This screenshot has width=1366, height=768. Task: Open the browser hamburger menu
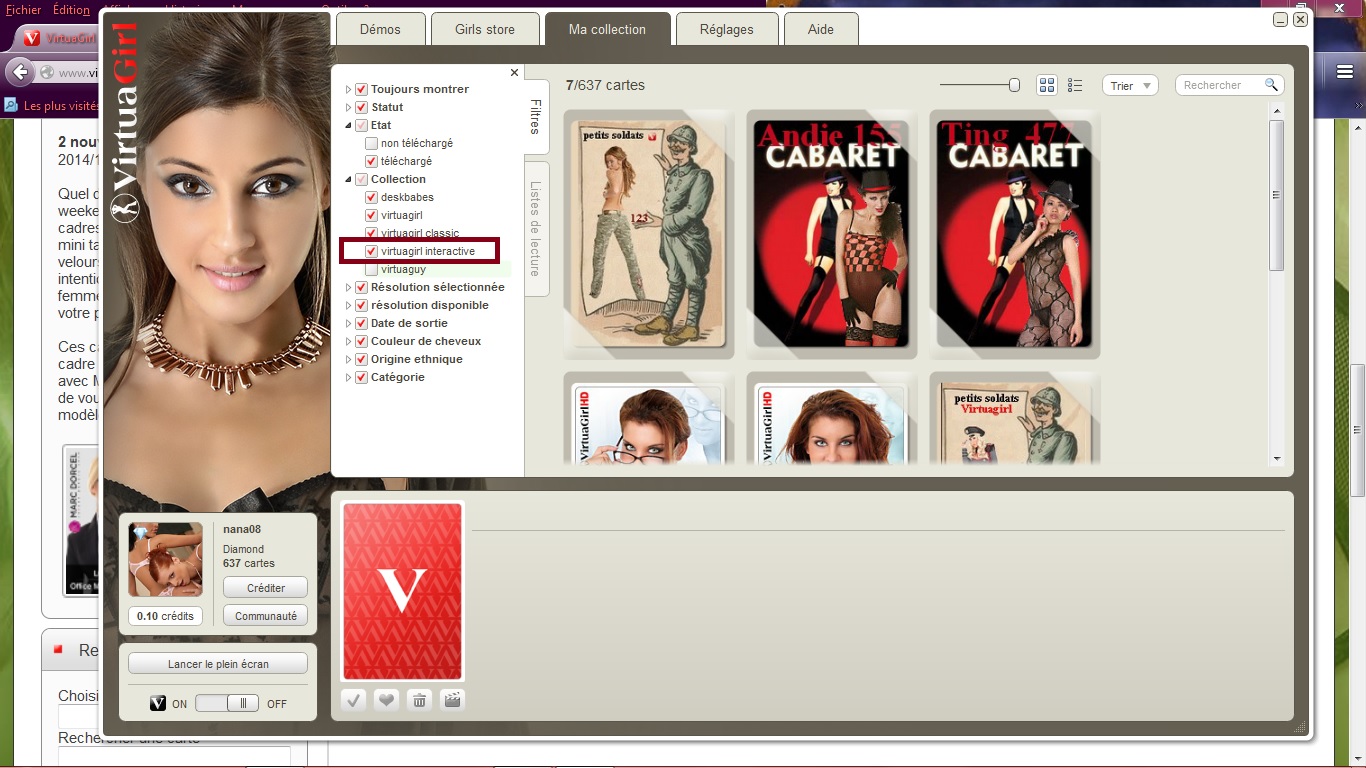[x=1345, y=72]
